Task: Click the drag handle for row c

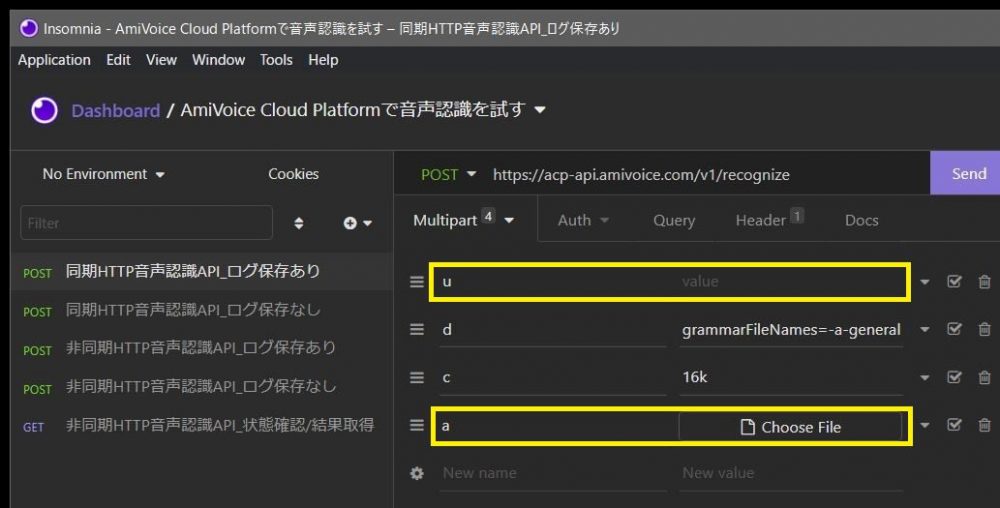Action: click(416, 377)
